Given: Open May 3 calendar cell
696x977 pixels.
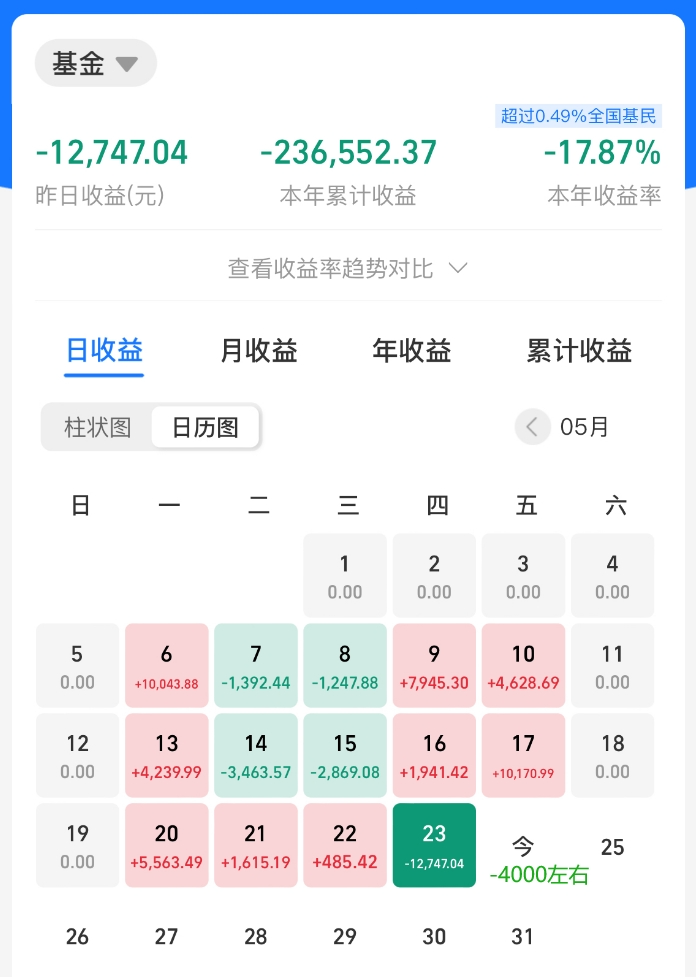Looking at the screenshot, I should pos(523,576).
